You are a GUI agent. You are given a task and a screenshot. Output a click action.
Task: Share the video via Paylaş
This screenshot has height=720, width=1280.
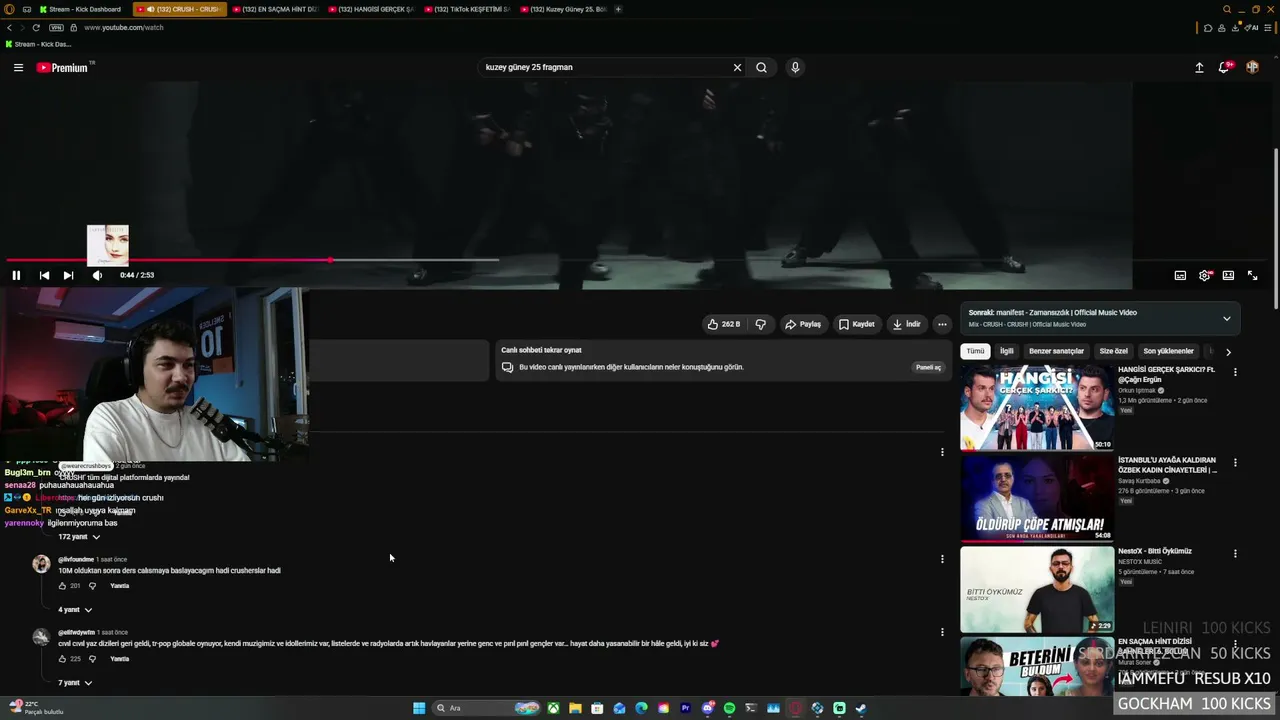(x=803, y=324)
